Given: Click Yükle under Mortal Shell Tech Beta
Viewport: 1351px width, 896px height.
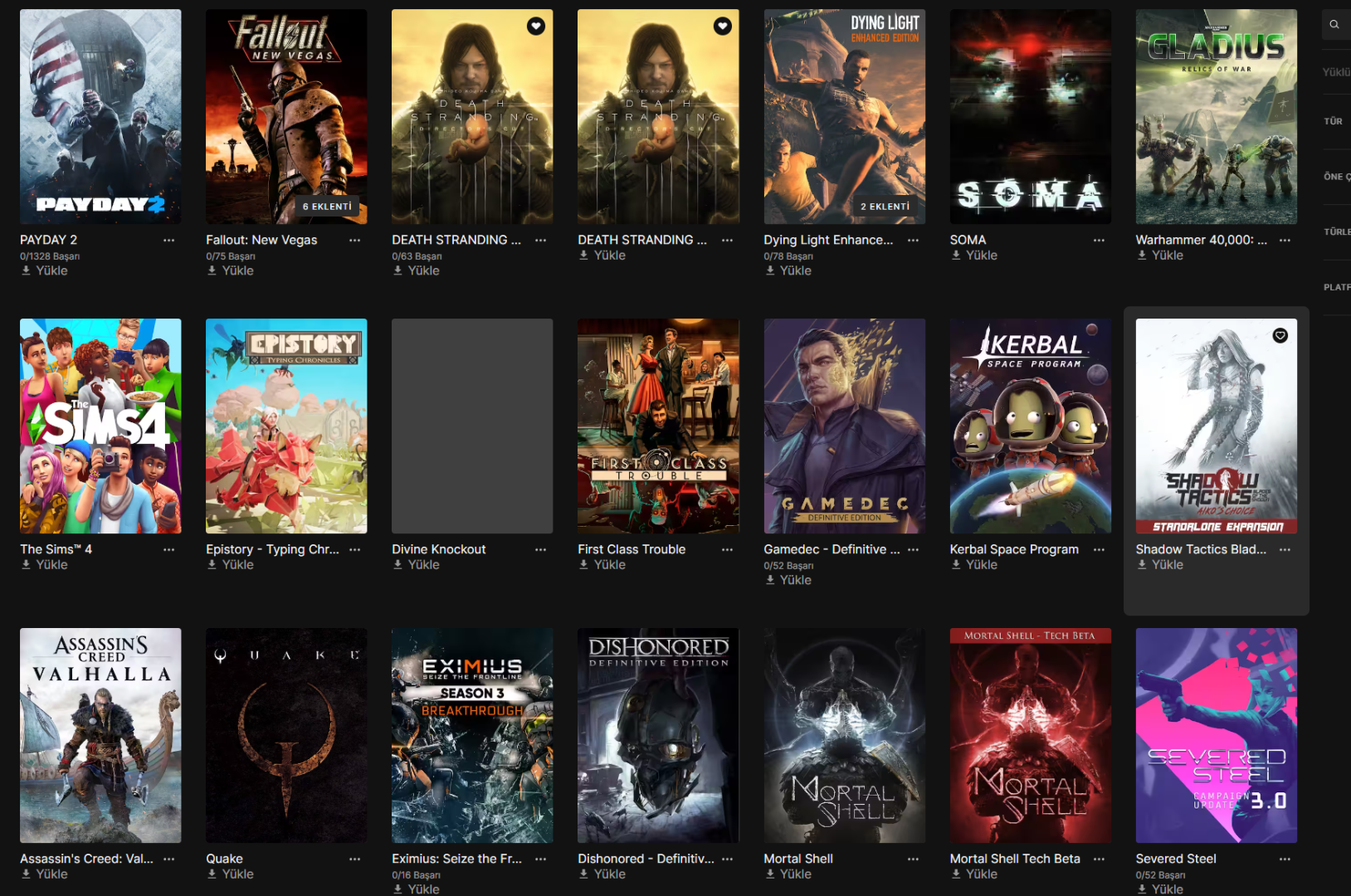Looking at the screenshot, I should pyautogui.click(x=974, y=874).
